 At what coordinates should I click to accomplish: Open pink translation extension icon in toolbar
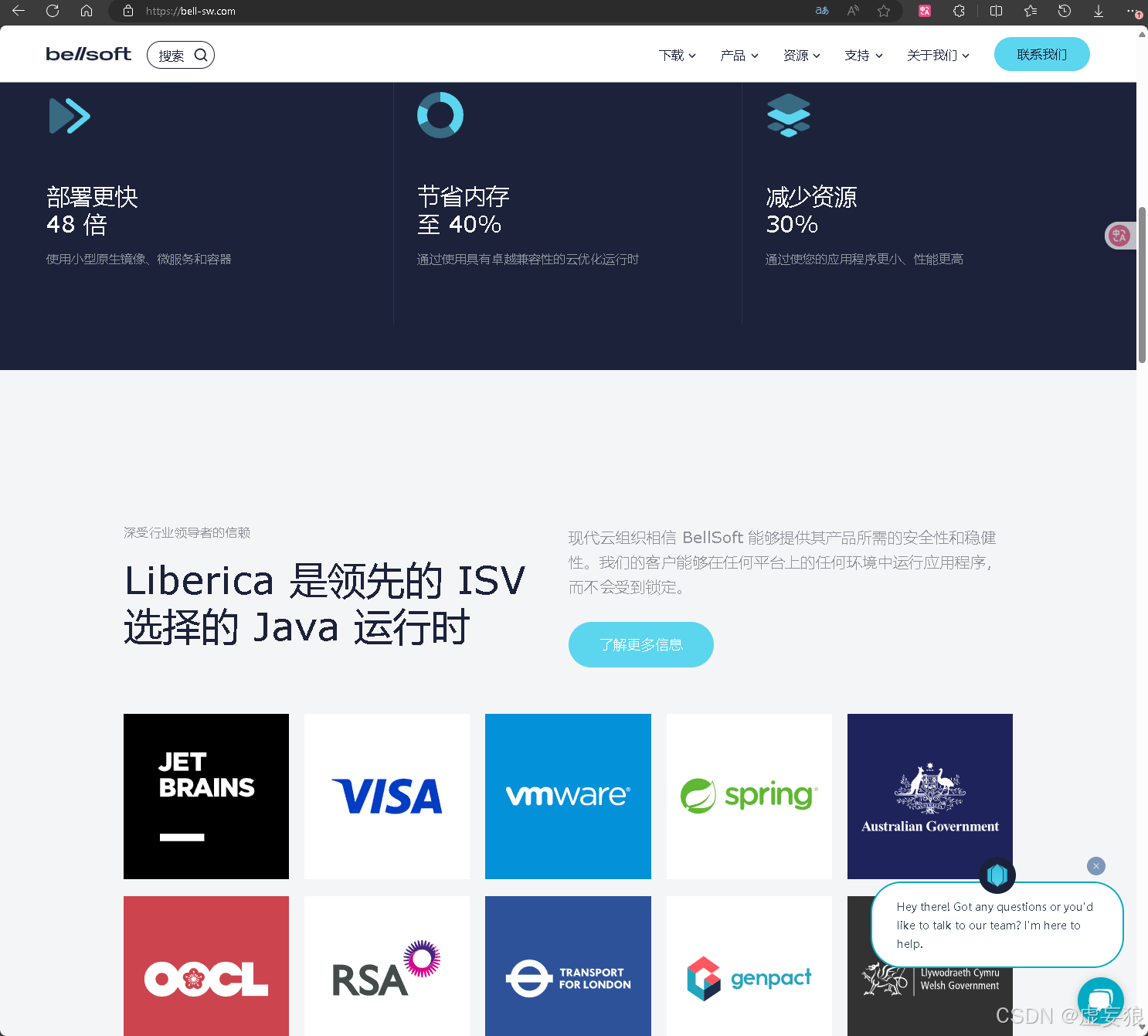925,11
